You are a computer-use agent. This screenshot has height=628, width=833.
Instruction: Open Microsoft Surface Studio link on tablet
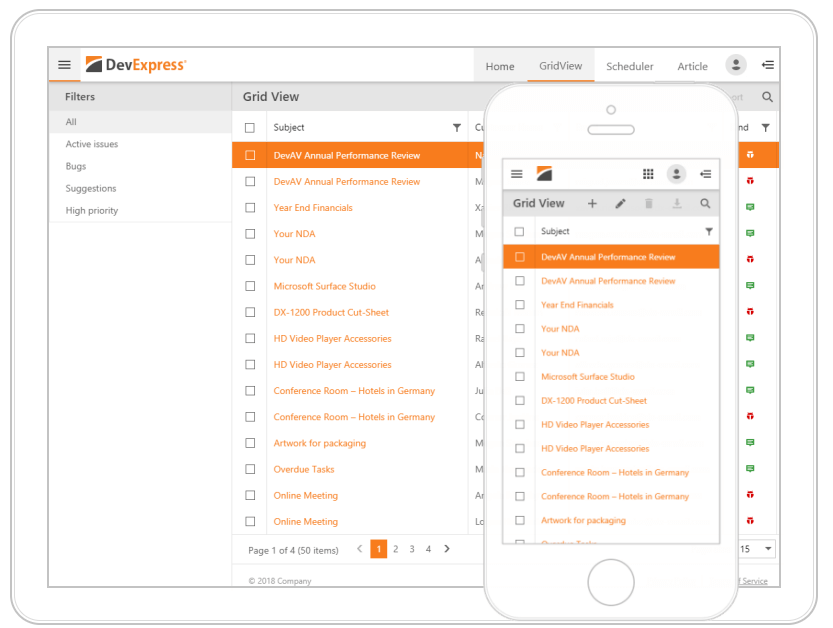[325, 286]
